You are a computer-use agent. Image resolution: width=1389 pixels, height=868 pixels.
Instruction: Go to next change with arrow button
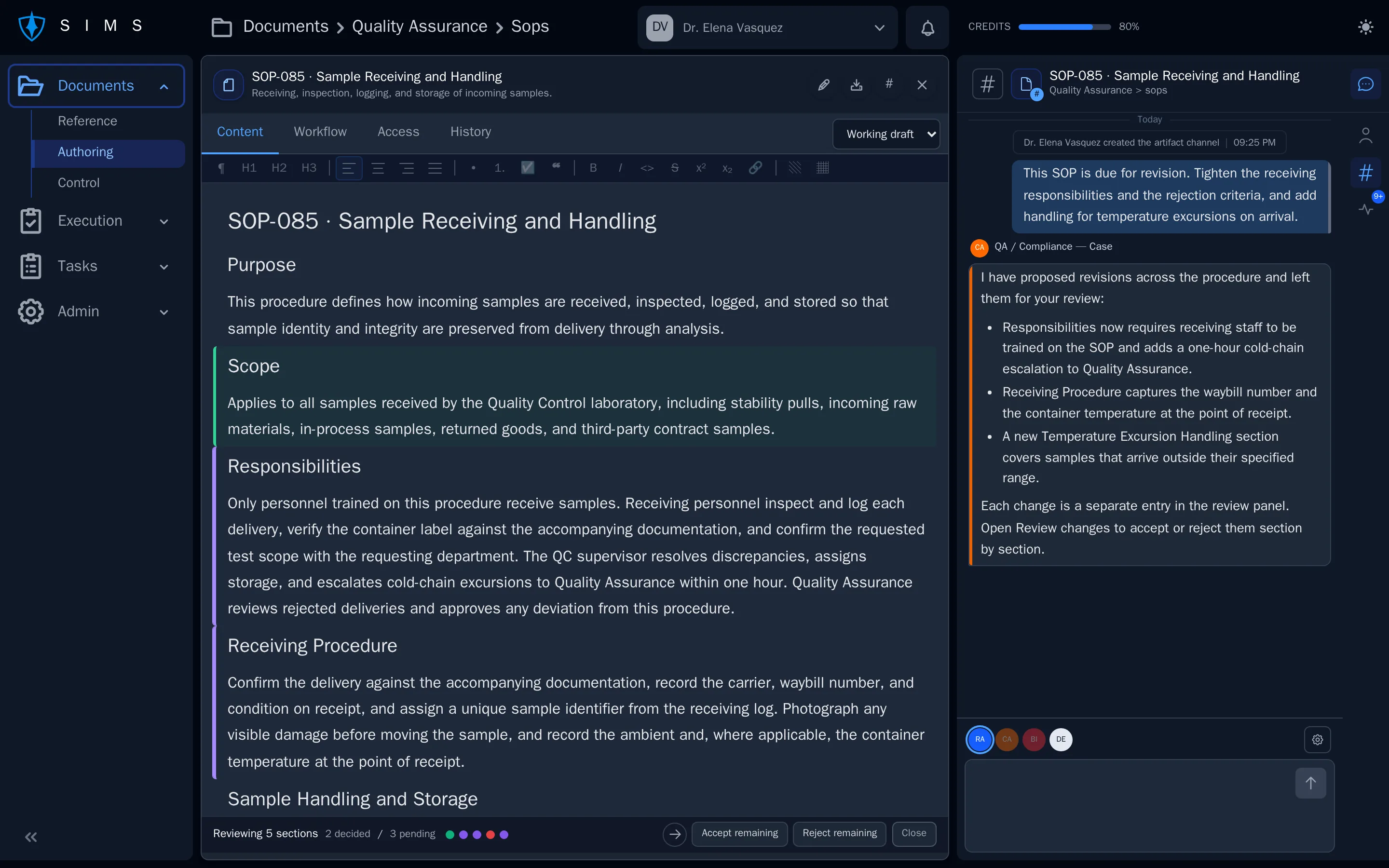(674, 834)
